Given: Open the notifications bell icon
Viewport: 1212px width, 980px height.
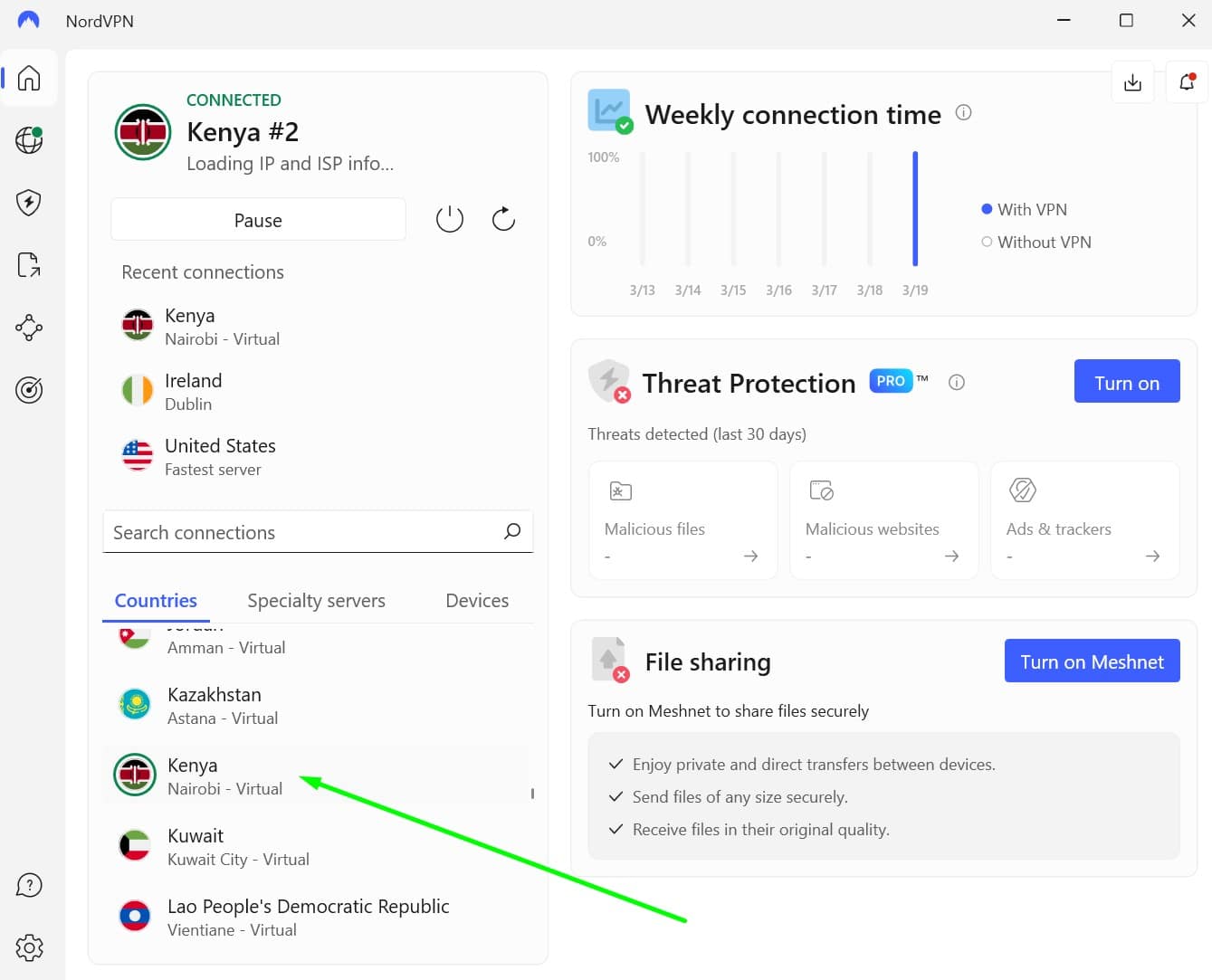Looking at the screenshot, I should (x=1187, y=82).
